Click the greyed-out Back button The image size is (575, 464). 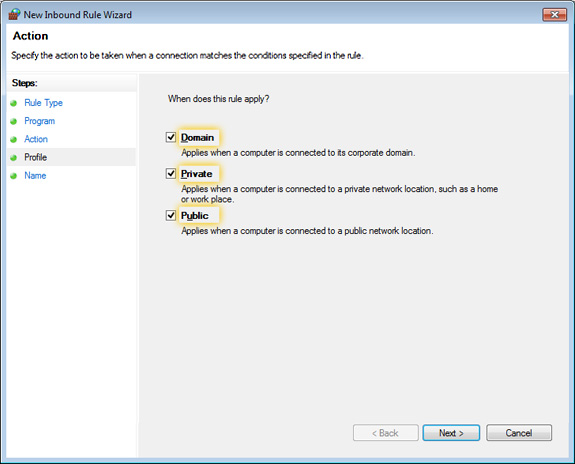click(x=385, y=433)
